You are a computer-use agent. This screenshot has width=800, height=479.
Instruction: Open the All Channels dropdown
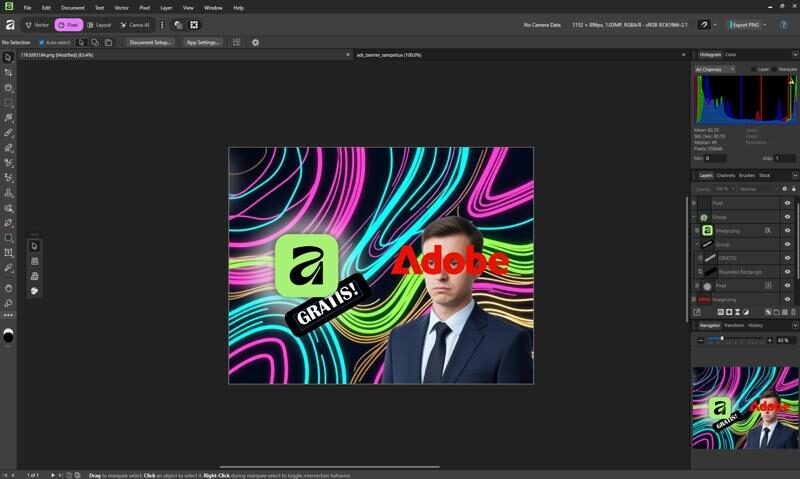coord(715,69)
